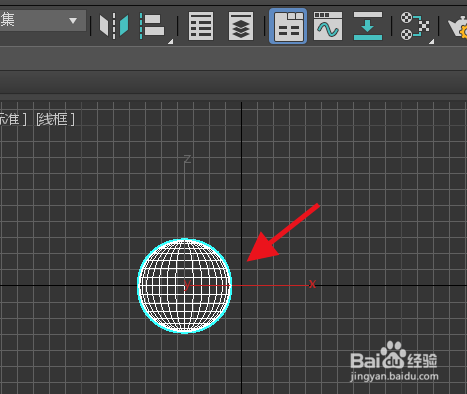Toggle the highlighted Ribbon button
Image resolution: width=467 pixels, height=394 pixels.
[x=288, y=26]
